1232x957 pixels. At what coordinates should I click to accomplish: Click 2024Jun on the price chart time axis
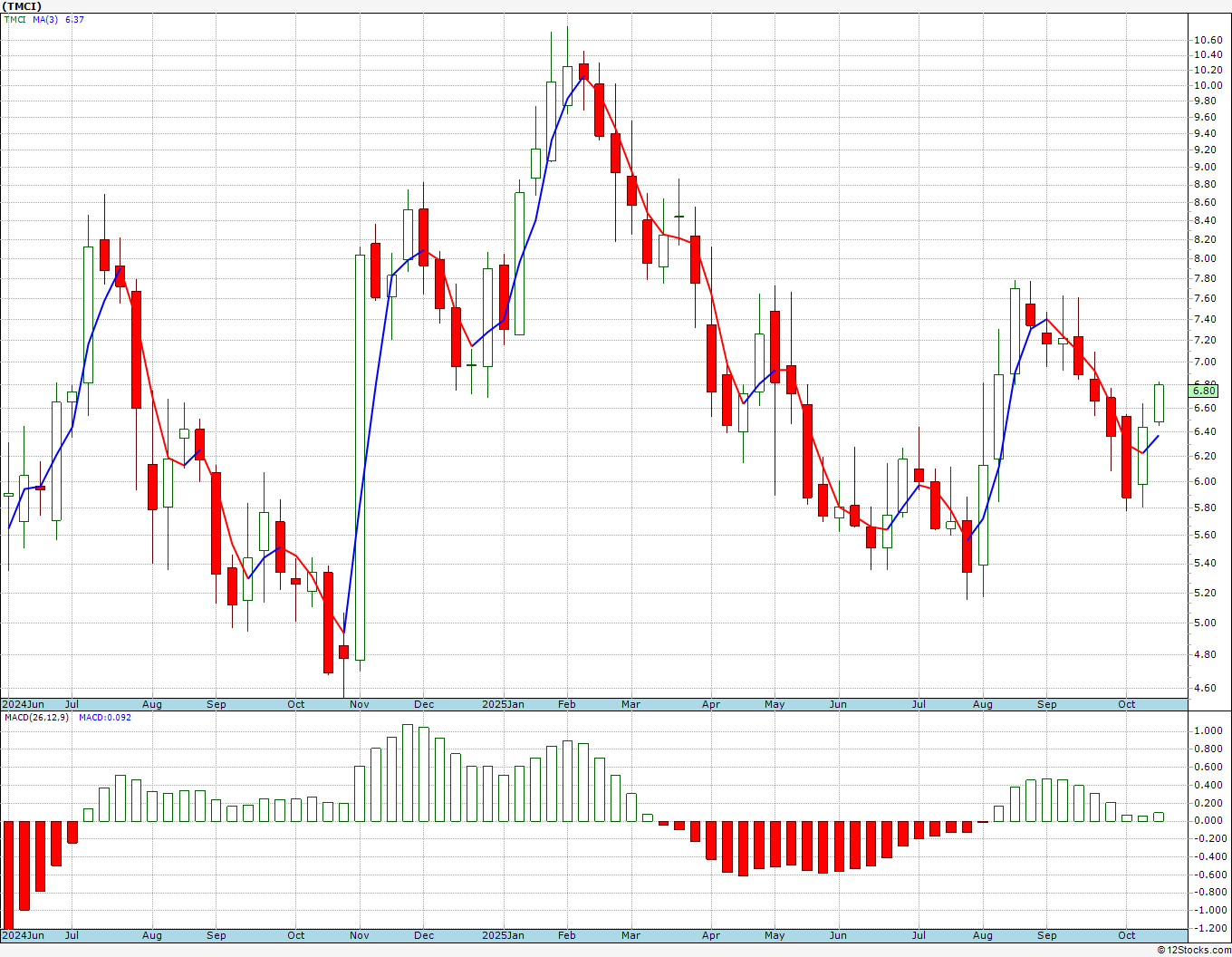[23, 704]
